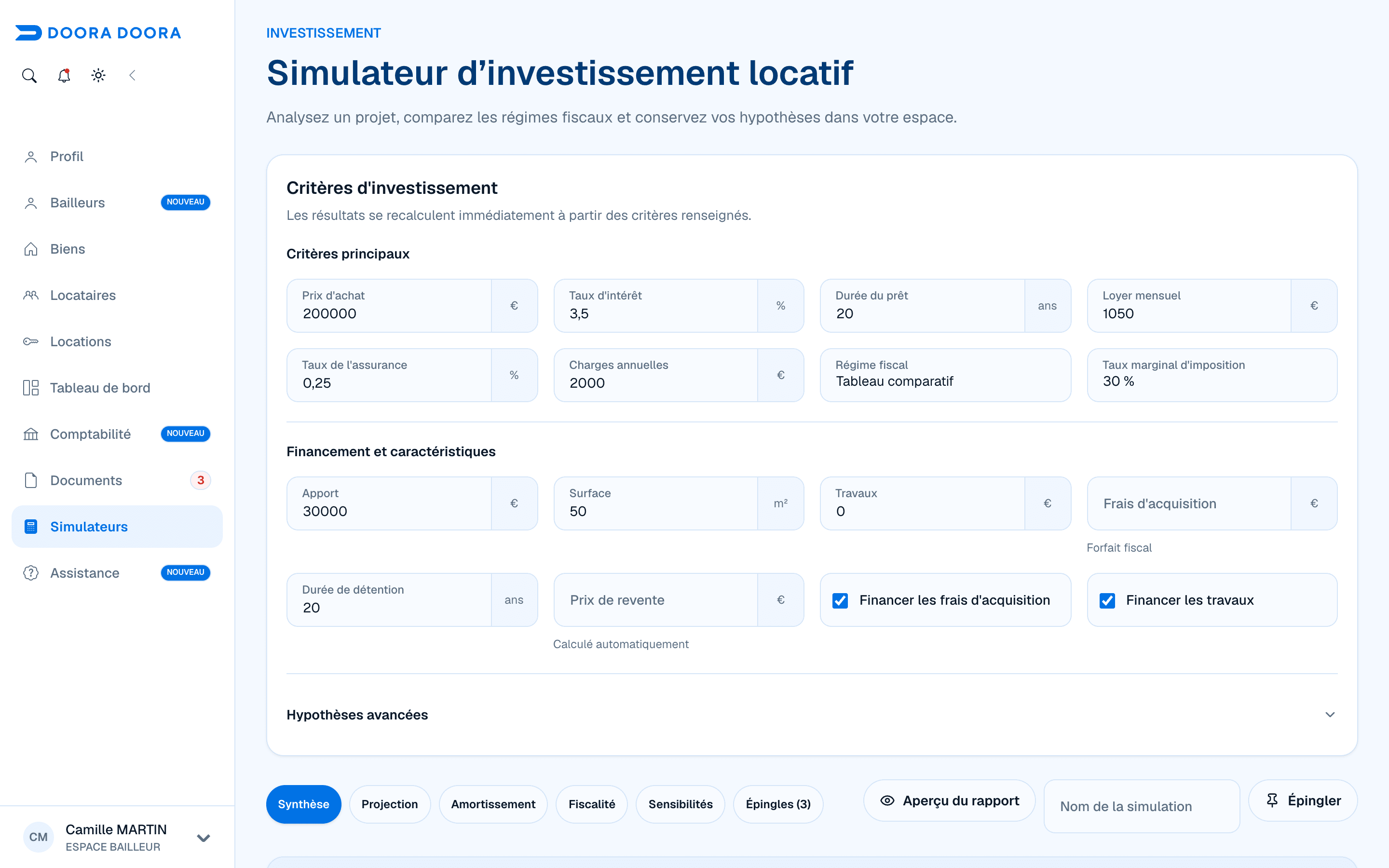Open Taux marginal d'imposition dropdown
The height and width of the screenshot is (868, 1389).
[x=1212, y=375]
